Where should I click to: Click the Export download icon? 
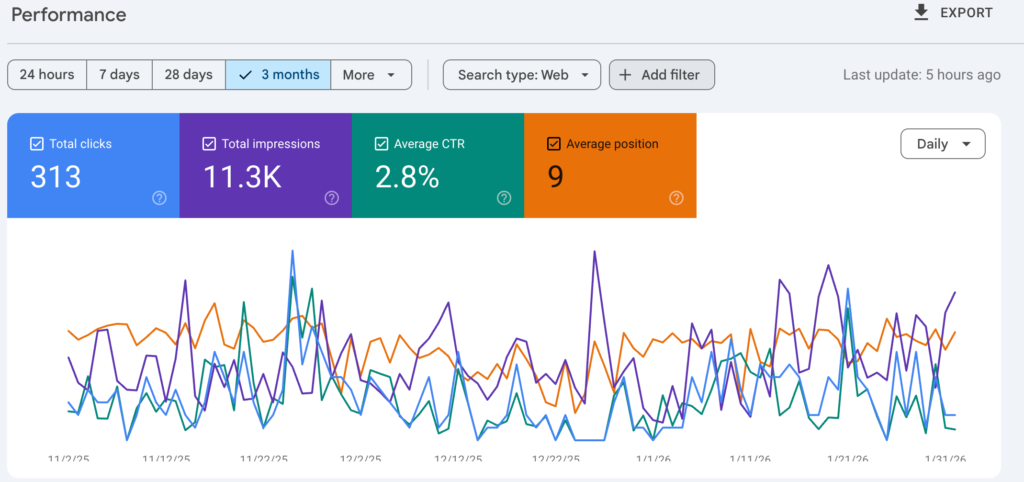click(x=921, y=13)
